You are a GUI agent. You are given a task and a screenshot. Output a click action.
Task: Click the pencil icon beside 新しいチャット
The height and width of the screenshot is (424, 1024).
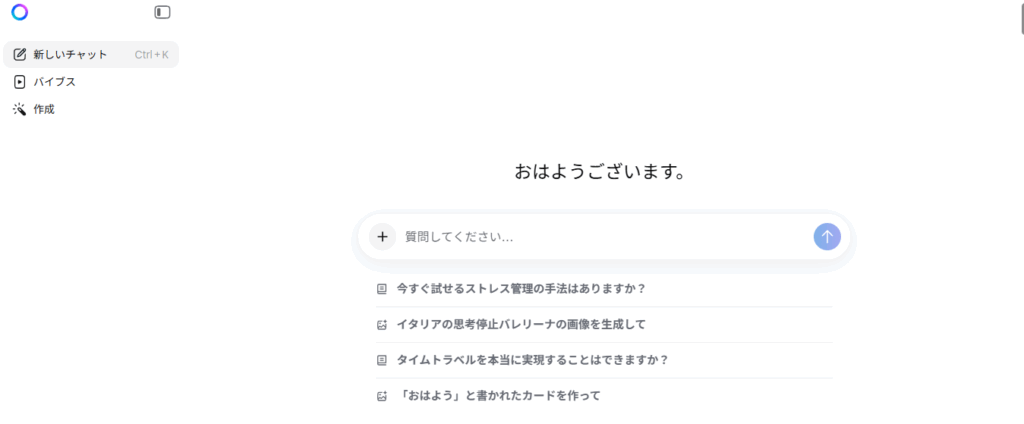(20, 54)
